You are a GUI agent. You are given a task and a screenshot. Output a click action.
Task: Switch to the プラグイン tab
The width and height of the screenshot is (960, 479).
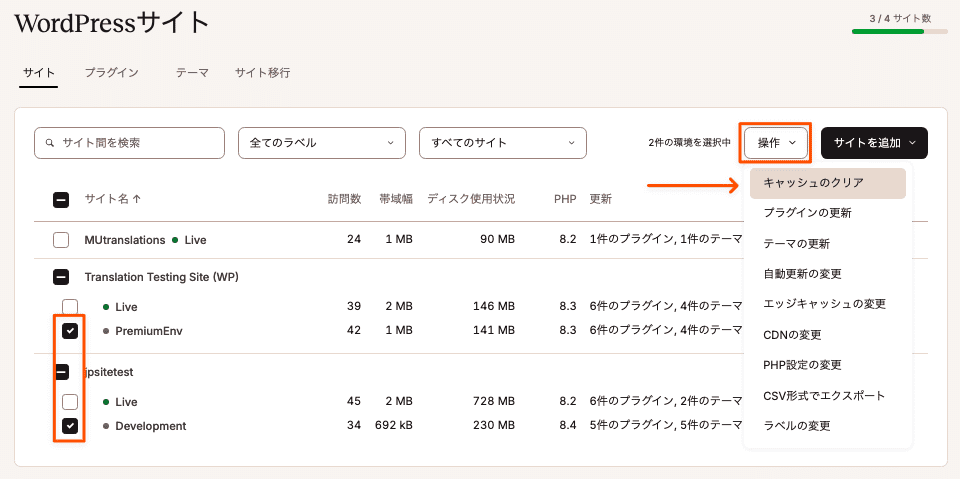click(x=111, y=73)
